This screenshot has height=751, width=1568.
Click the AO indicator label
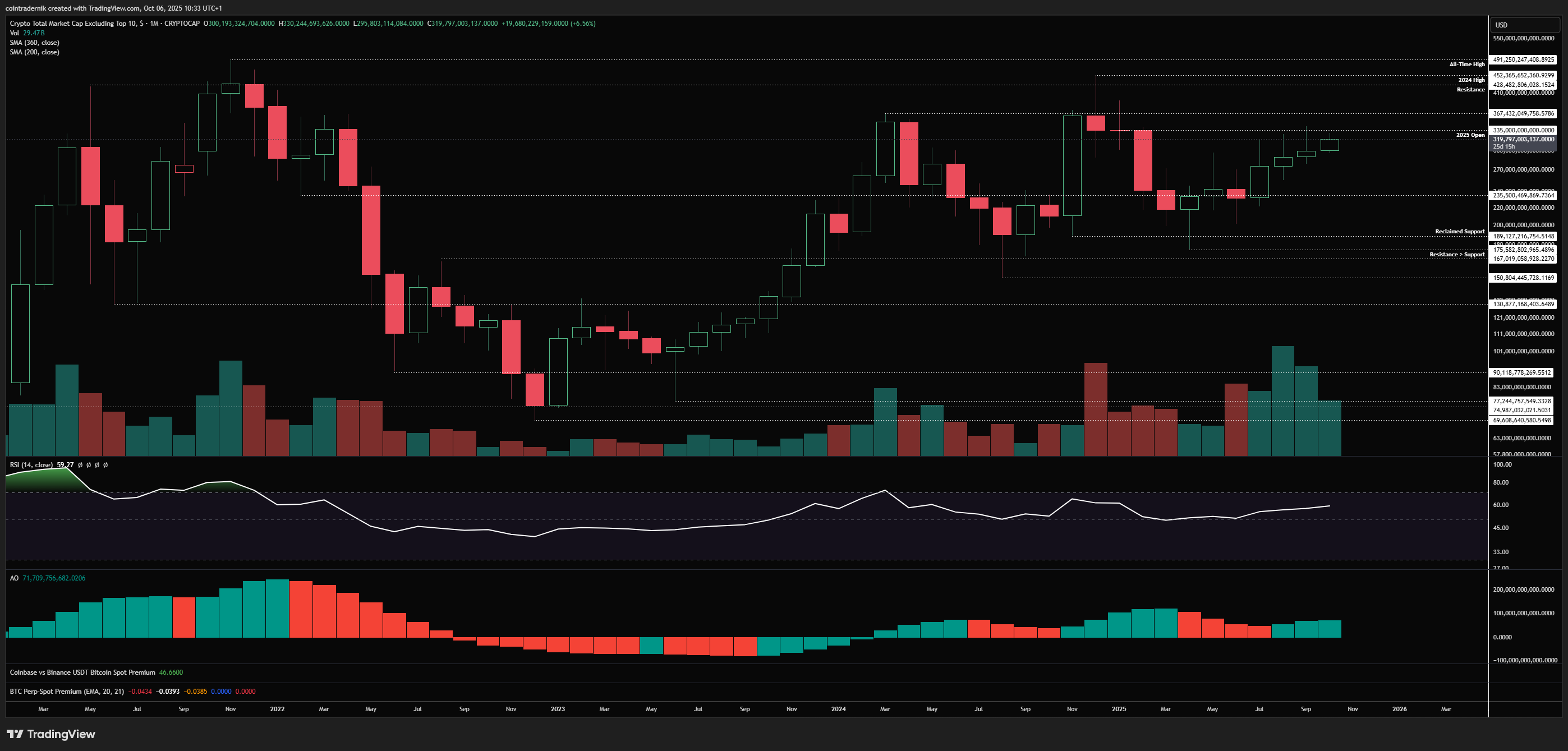click(14, 578)
